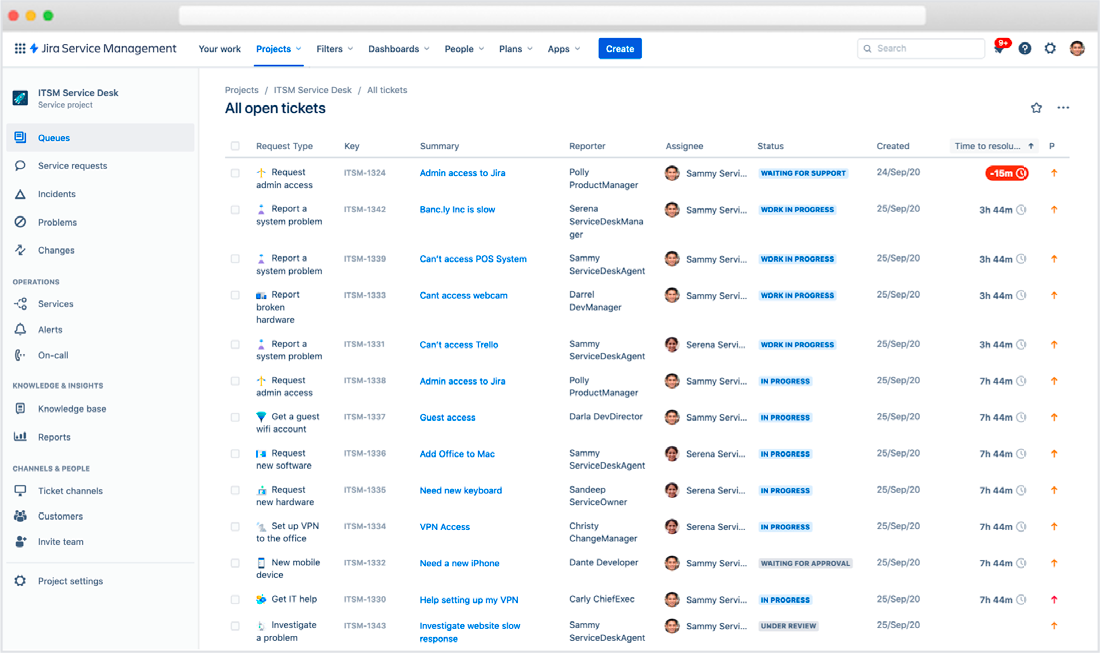1100x653 pixels.
Task: Click the ITSM-1343 ticket key
Action: tap(365, 626)
